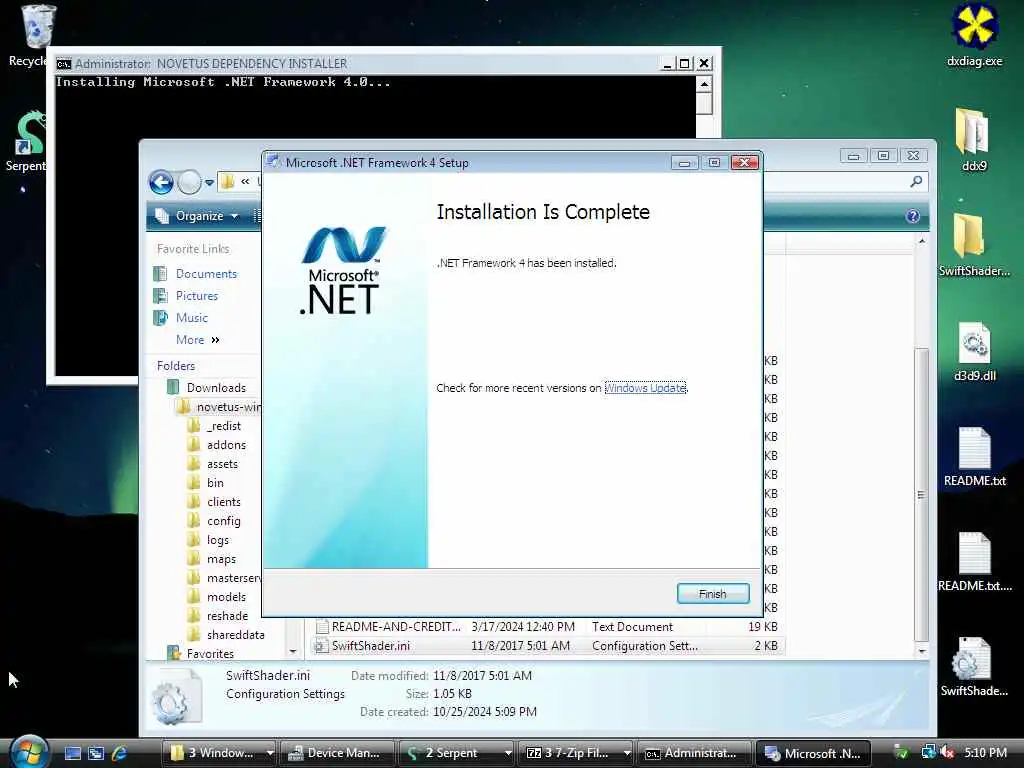Select the masterserver folder in tree
Screen dimensions: 1024x768
pyautogui.click(x=223, y=578)
